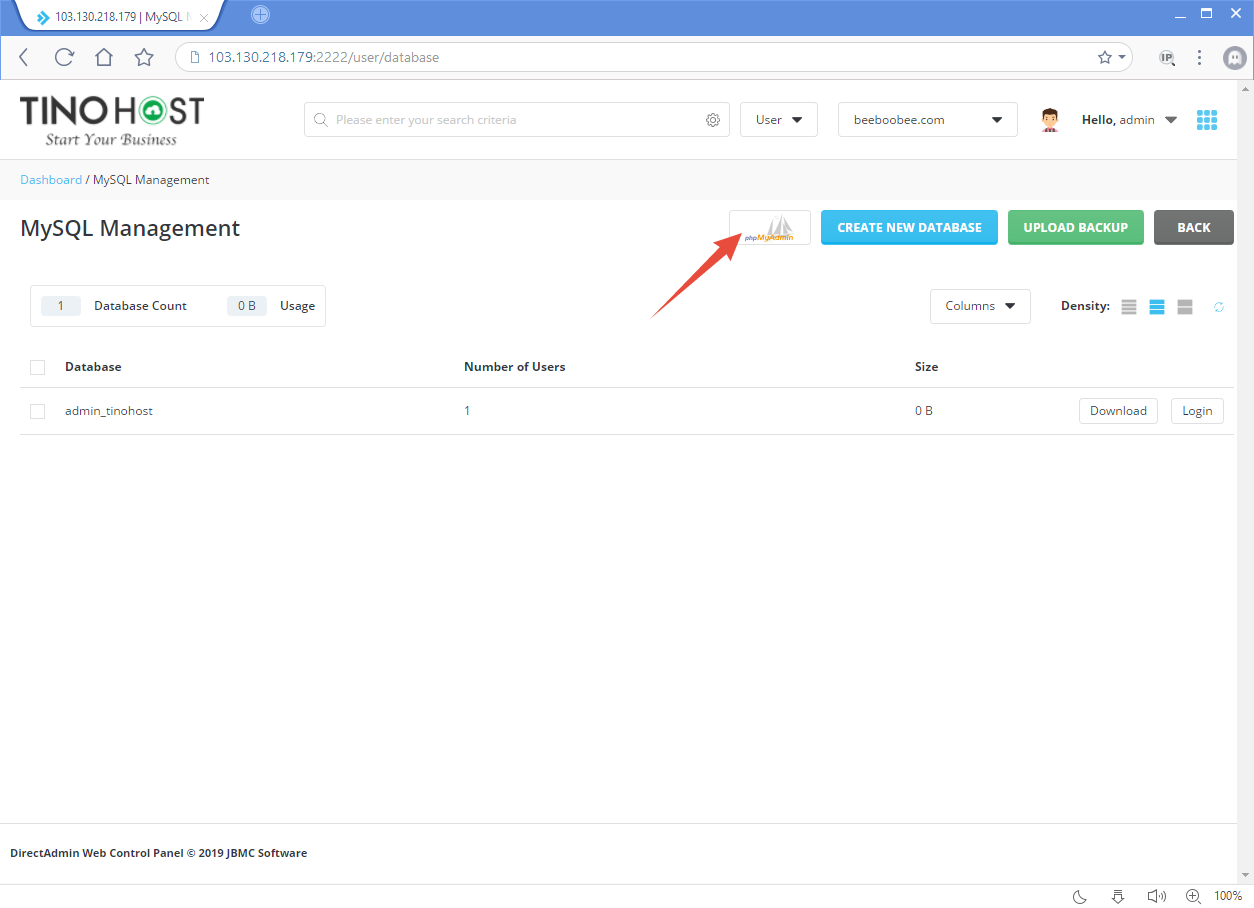1254x908 pixels.
Task: Open the Columns dropdown
Action: coord(980,306)
